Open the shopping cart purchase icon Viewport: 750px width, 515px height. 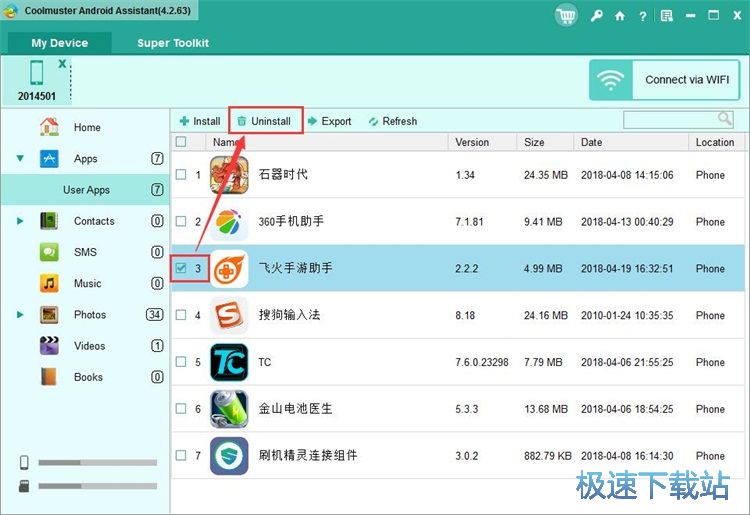566,16
